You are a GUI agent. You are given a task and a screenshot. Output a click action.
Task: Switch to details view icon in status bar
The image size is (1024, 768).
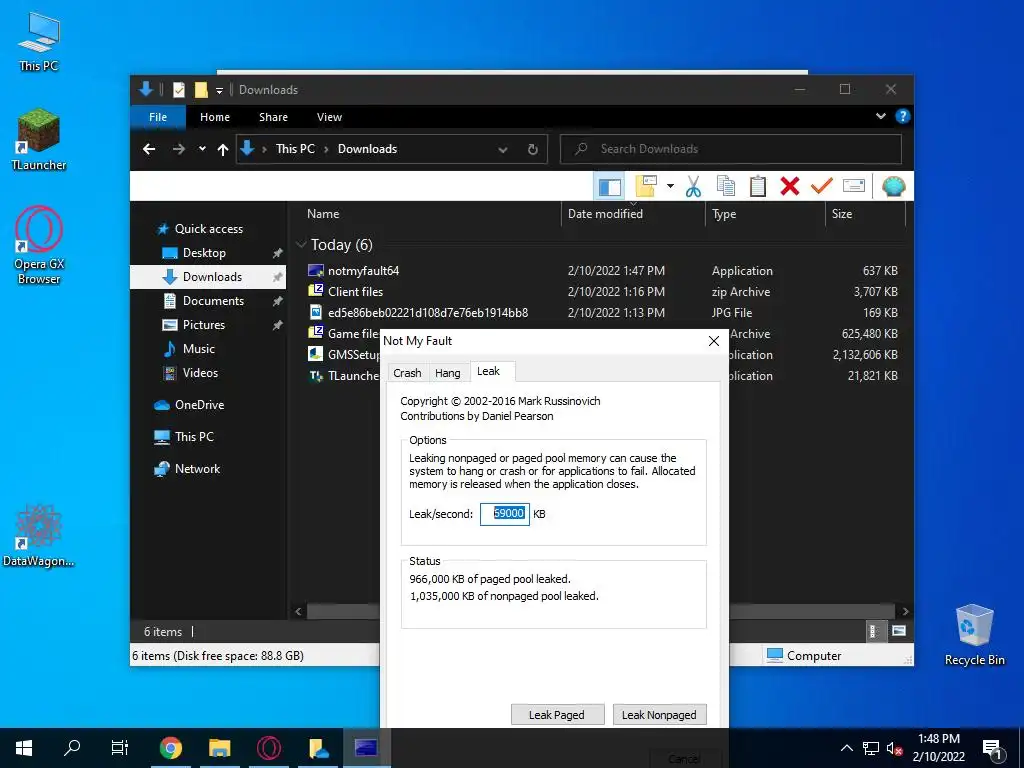point(874,632)
